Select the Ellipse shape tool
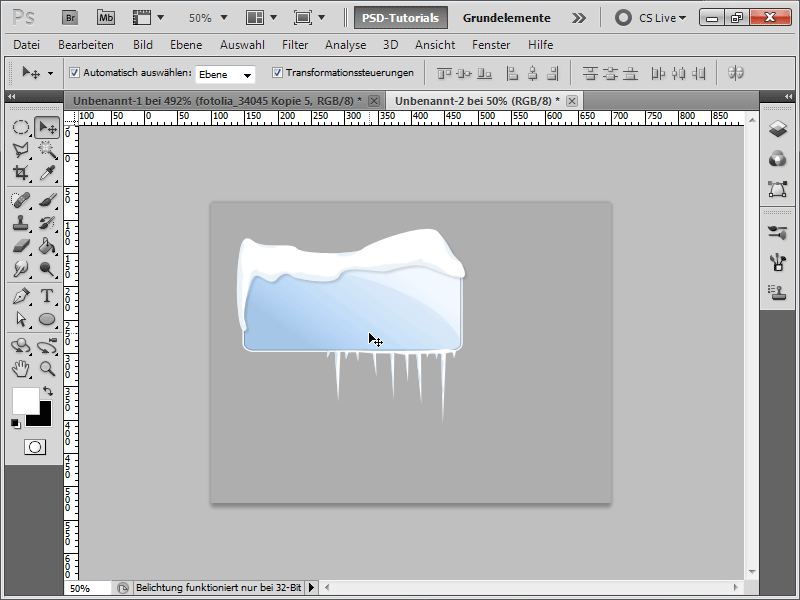 tap(47, 319)
